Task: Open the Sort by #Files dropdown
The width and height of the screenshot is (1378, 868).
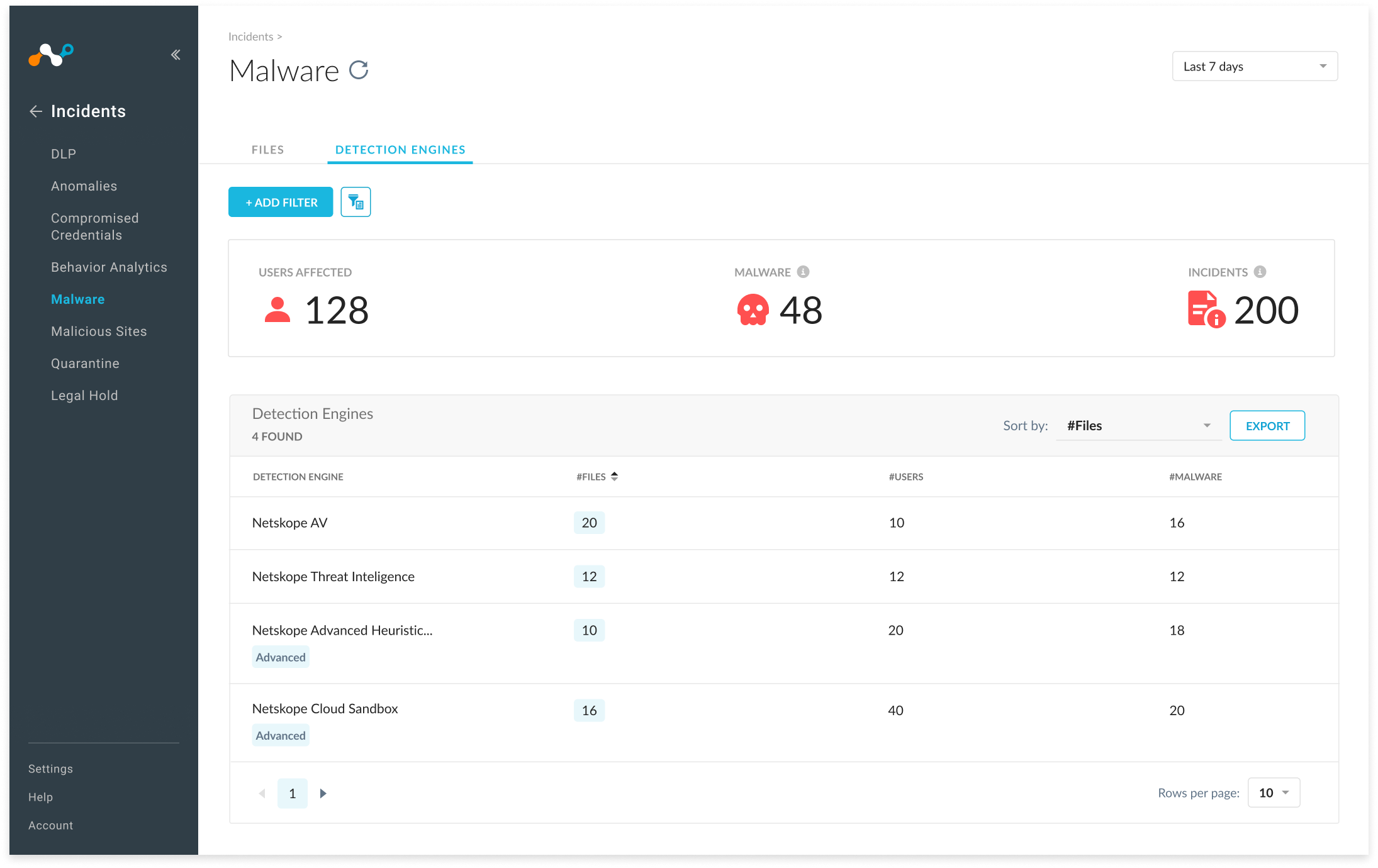Action: [1138, 426]
